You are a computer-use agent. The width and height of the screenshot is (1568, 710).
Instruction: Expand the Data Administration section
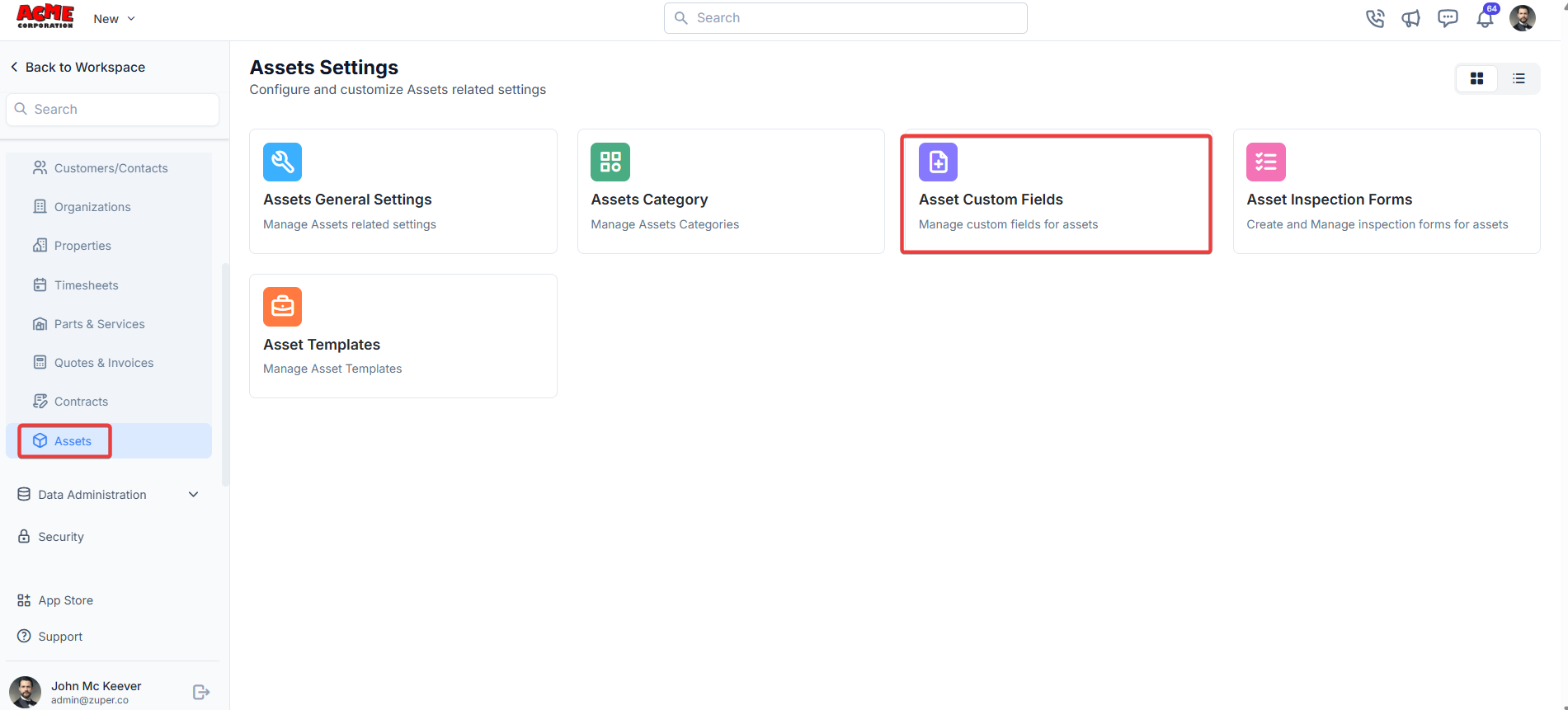click(x=109, y=495)
